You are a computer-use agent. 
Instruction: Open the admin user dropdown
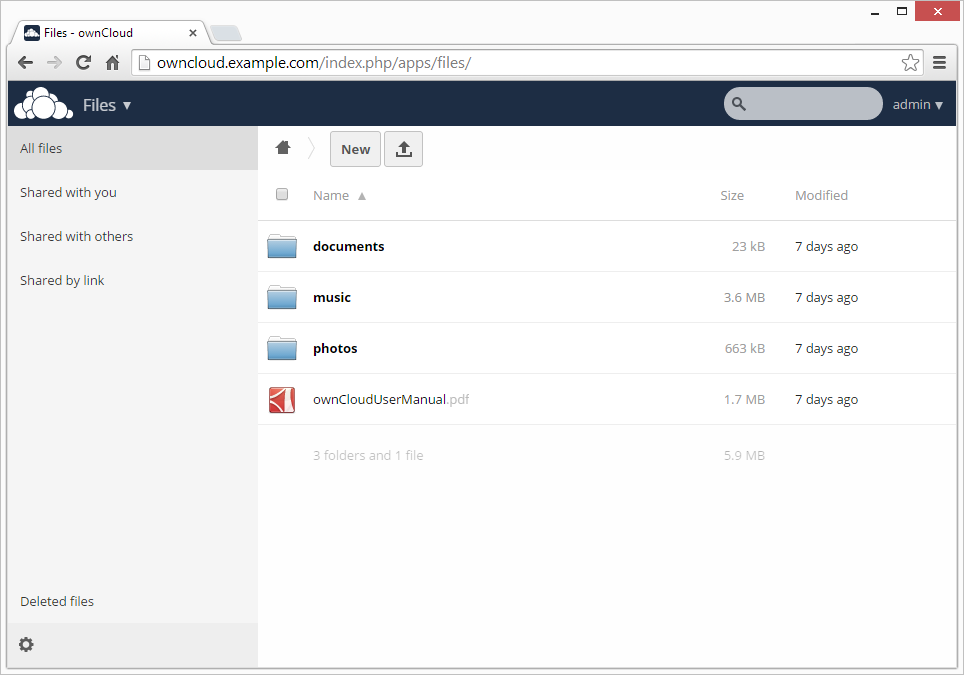(917, 104)
